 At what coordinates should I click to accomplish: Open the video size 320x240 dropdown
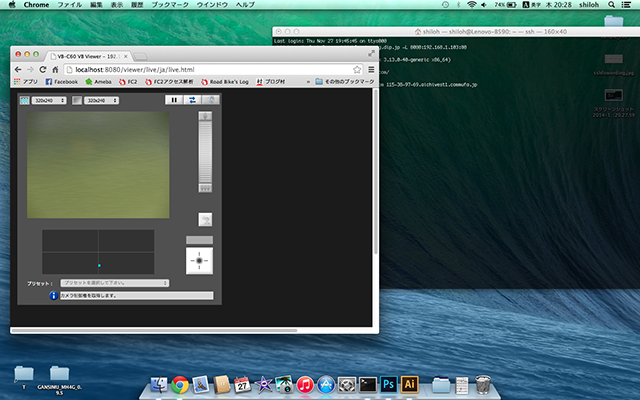click(x=49, y=100)
